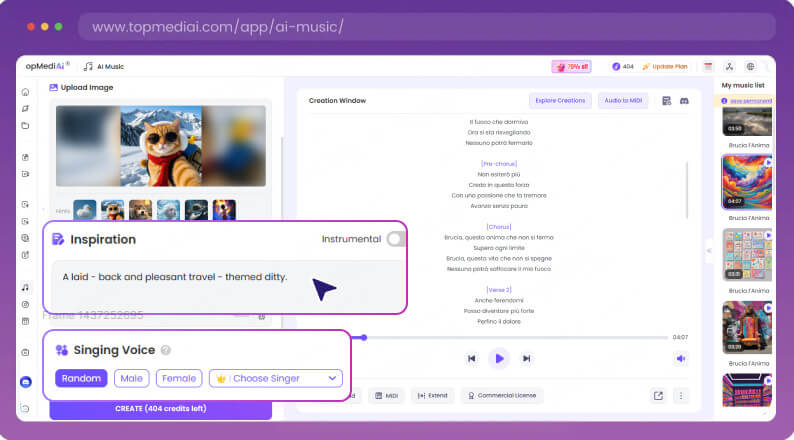Image resolution: width=794 pixels, height=440 pixels.
Task: Click the Explore Creations tab
Action: (560, 101)
